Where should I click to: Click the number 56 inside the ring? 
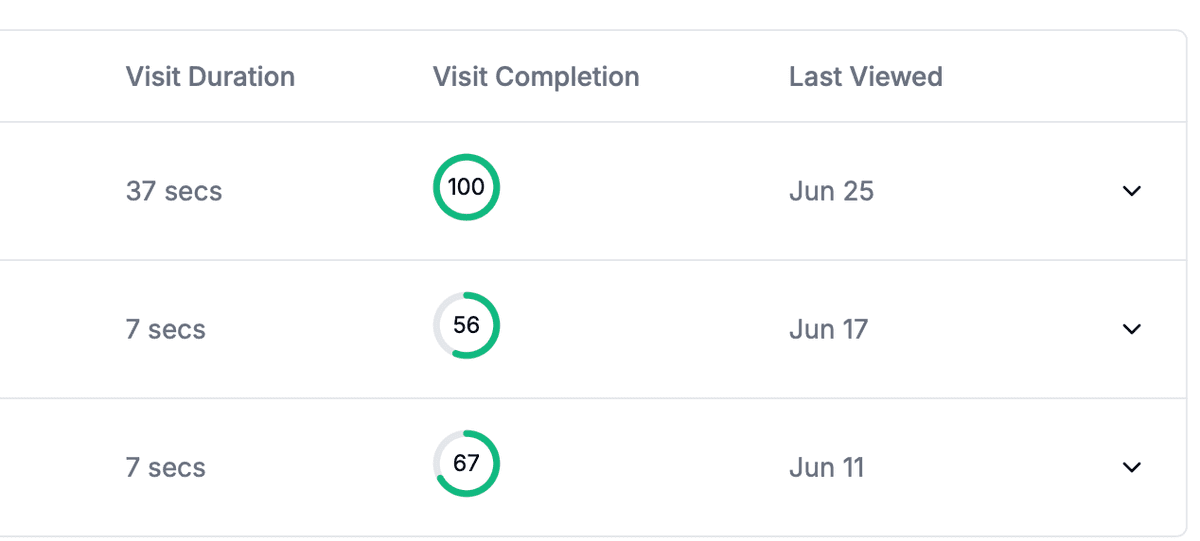(466, 325)
